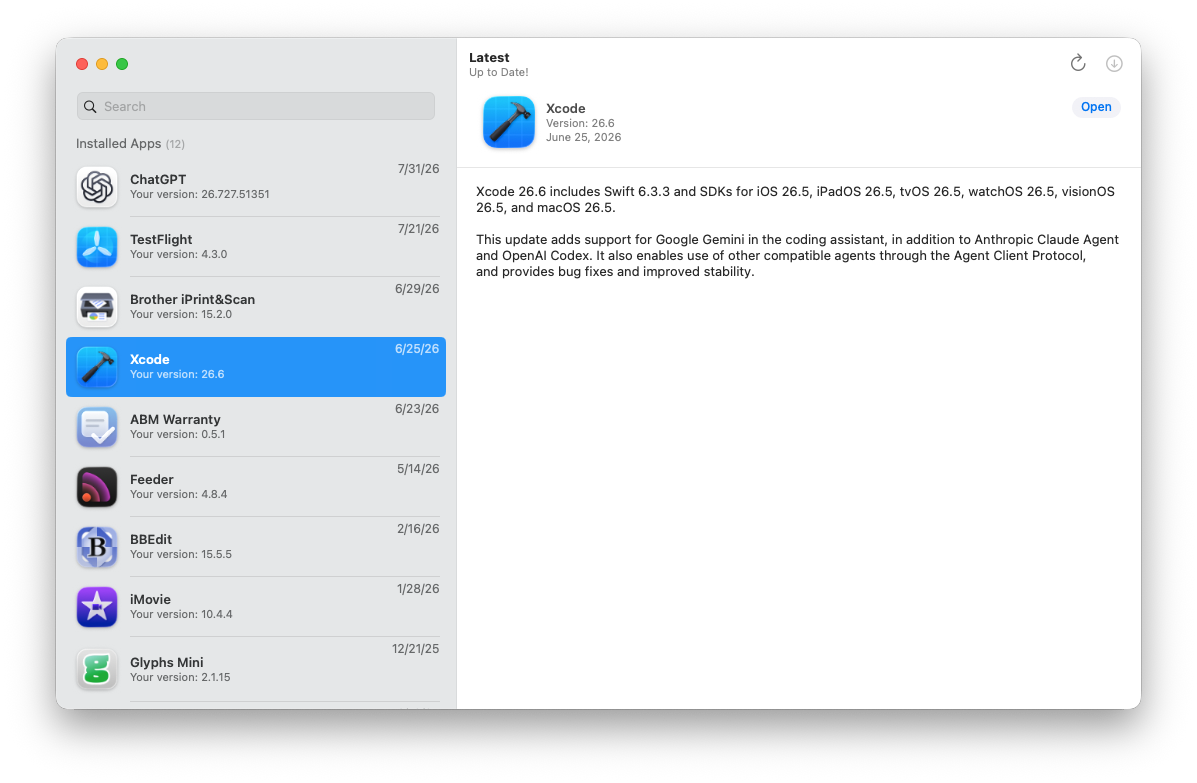Click the iMovie star icon
1197x783 pixels.
click(x=97, y=607)
